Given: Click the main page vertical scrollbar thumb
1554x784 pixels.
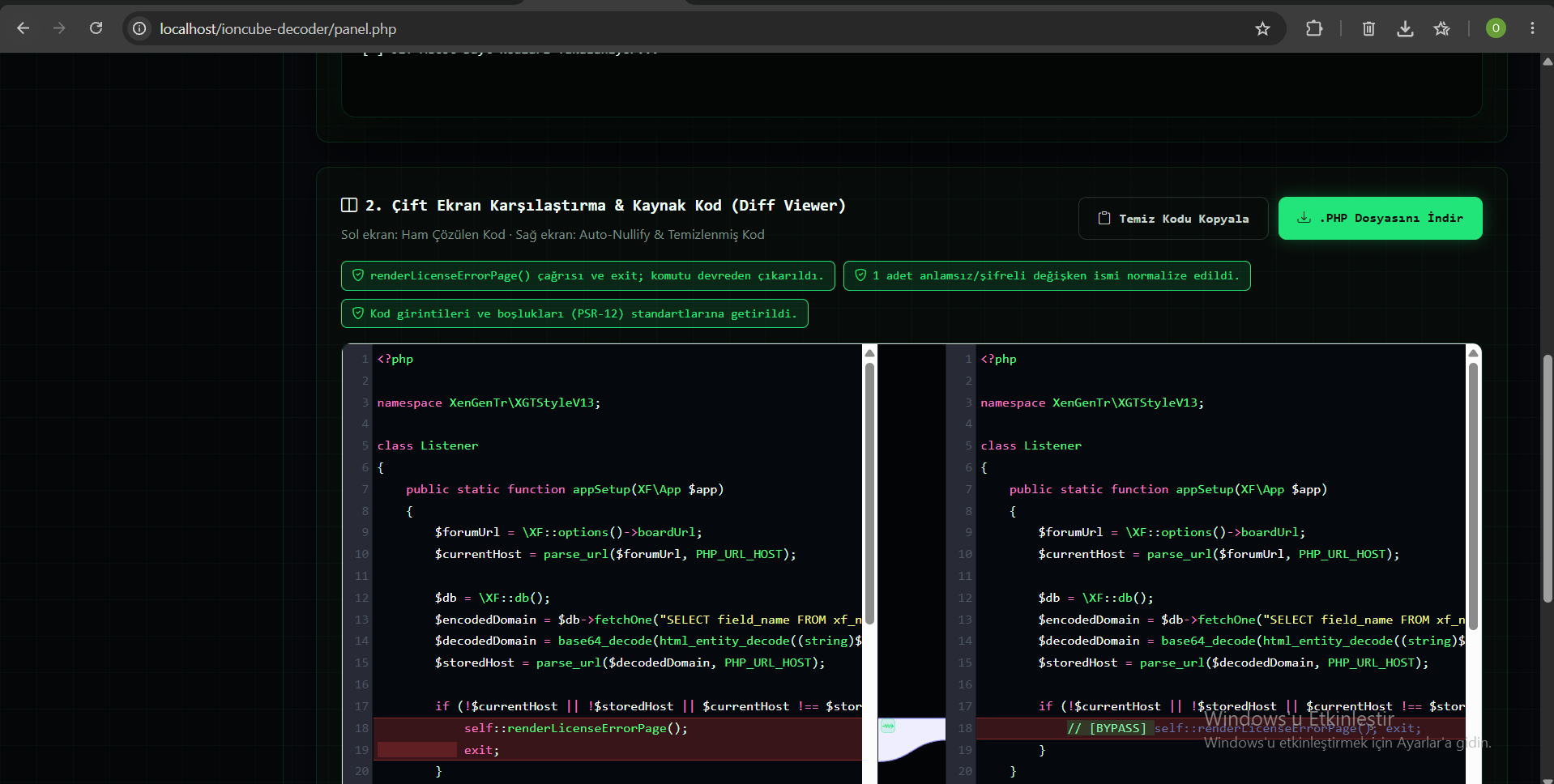Looking at the screenshot, I should pyautogui.click(x=1548, y=478).
